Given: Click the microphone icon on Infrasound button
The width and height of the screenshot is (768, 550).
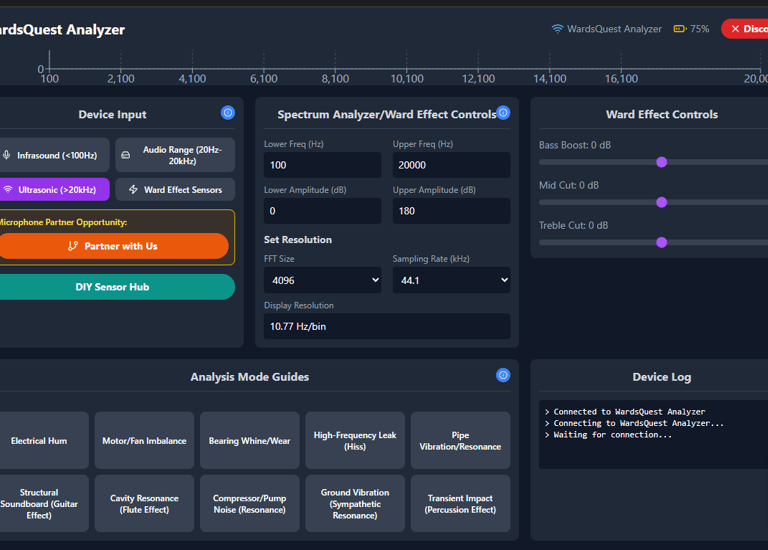Looking at the screenshot, I should click(6, 155).
